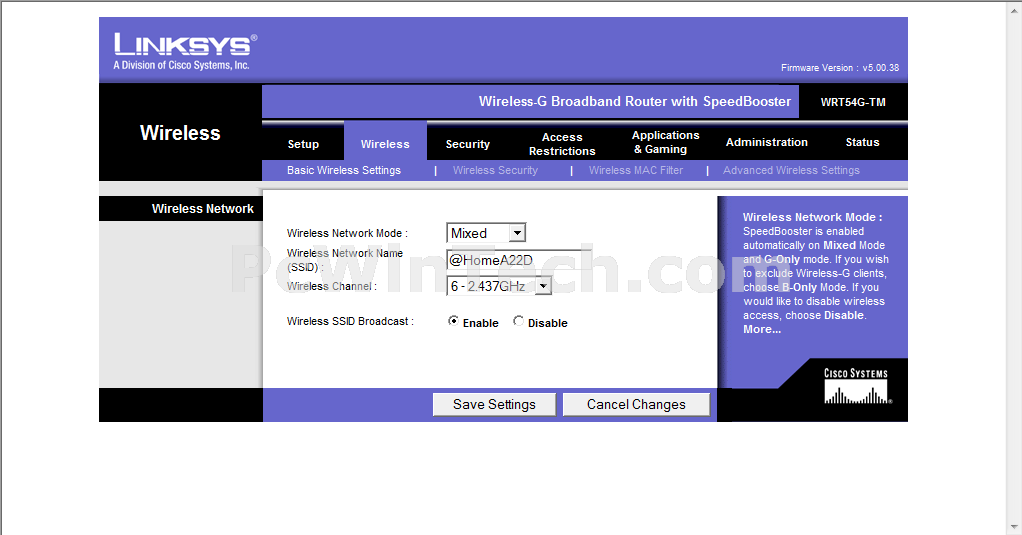
Task: Click the Firmware Version v5.00.38 text
Action: coord(840,68)
